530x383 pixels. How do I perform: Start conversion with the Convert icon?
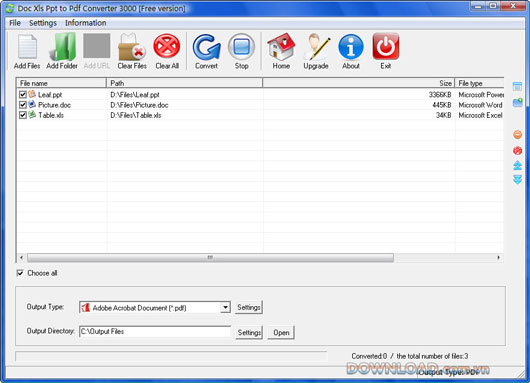tap(207, 47)
